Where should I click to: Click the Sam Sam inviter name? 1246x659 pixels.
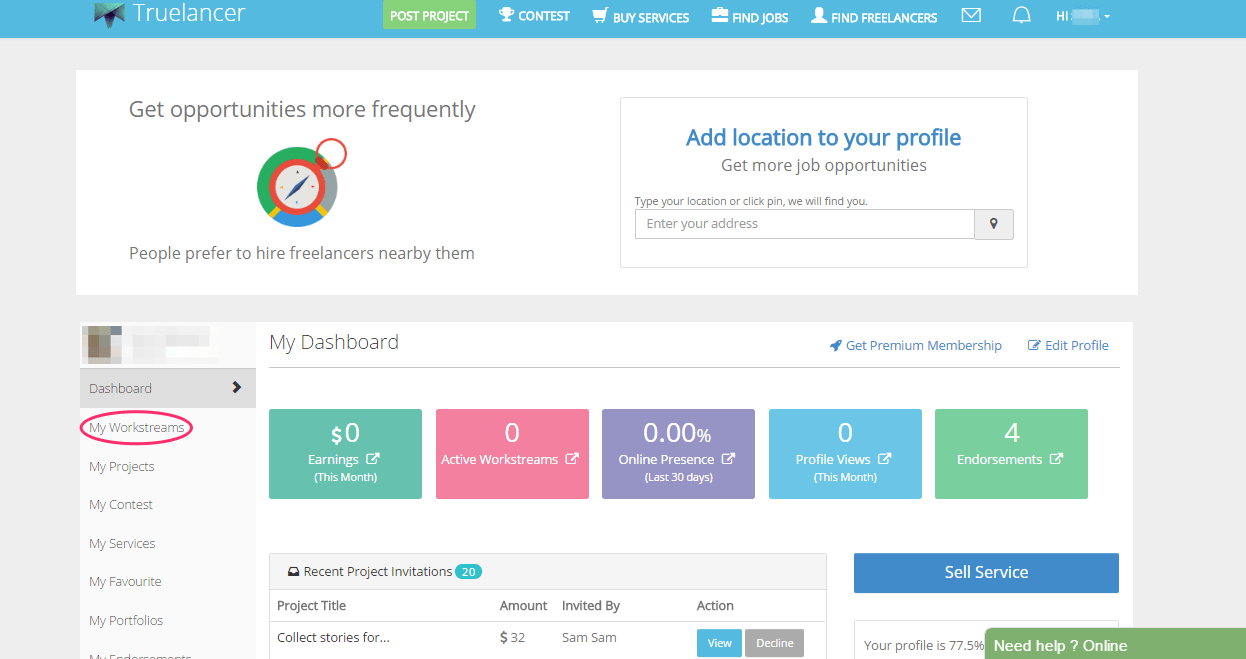(589, 637)
